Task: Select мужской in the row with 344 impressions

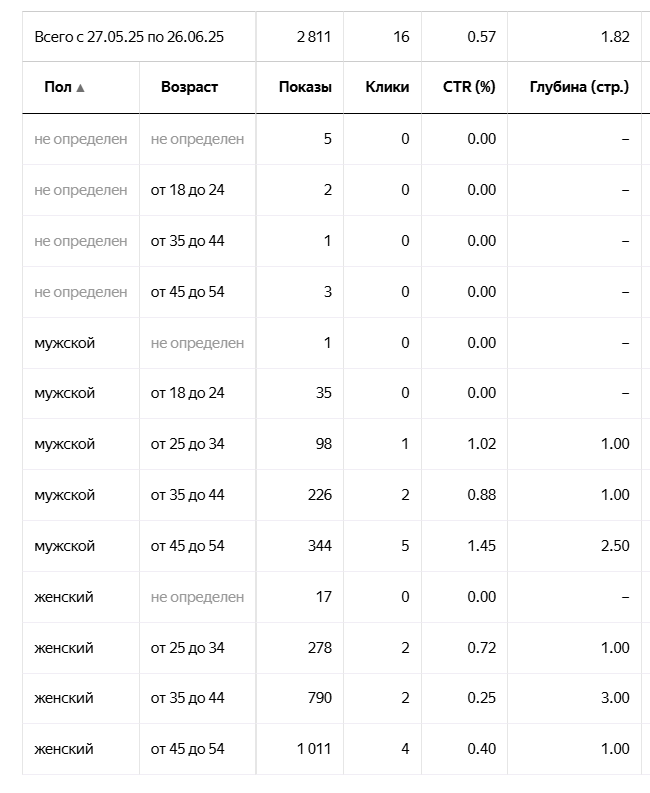Action: tap(65, 546)
